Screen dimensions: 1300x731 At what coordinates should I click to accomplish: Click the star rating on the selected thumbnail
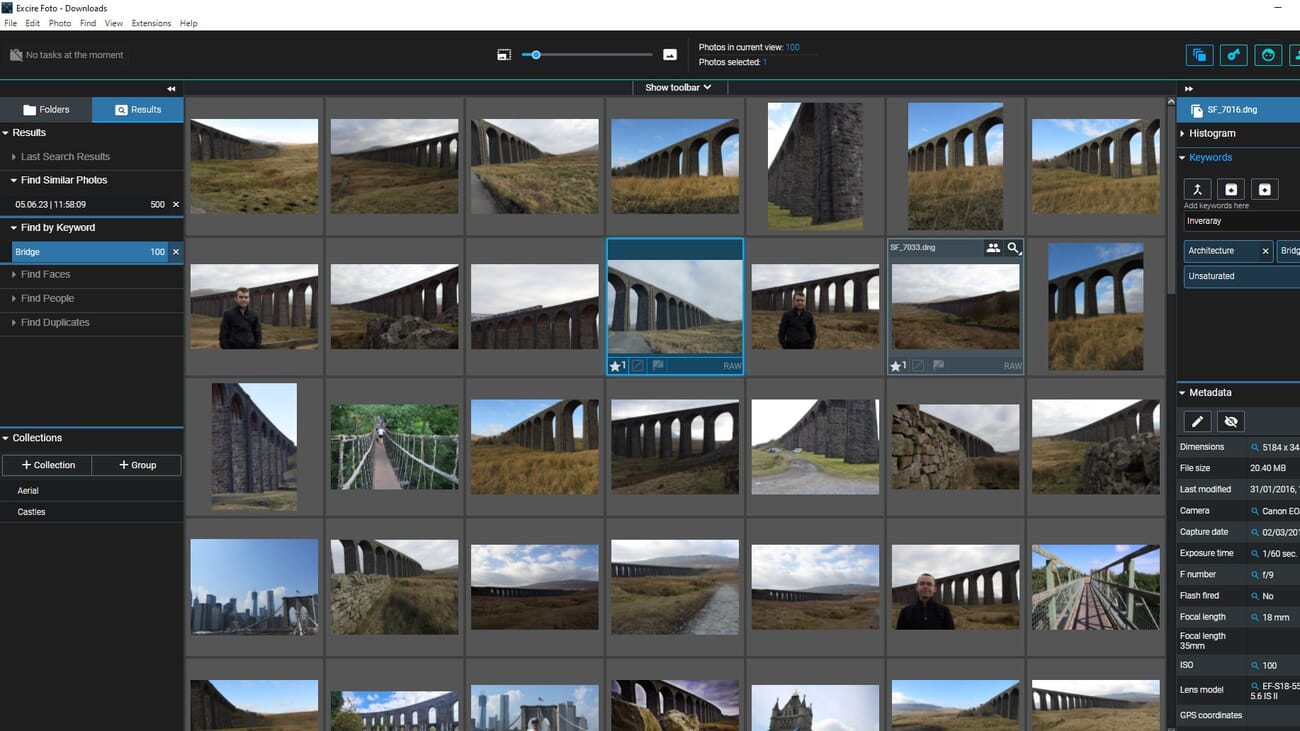(x=616, y=366)
